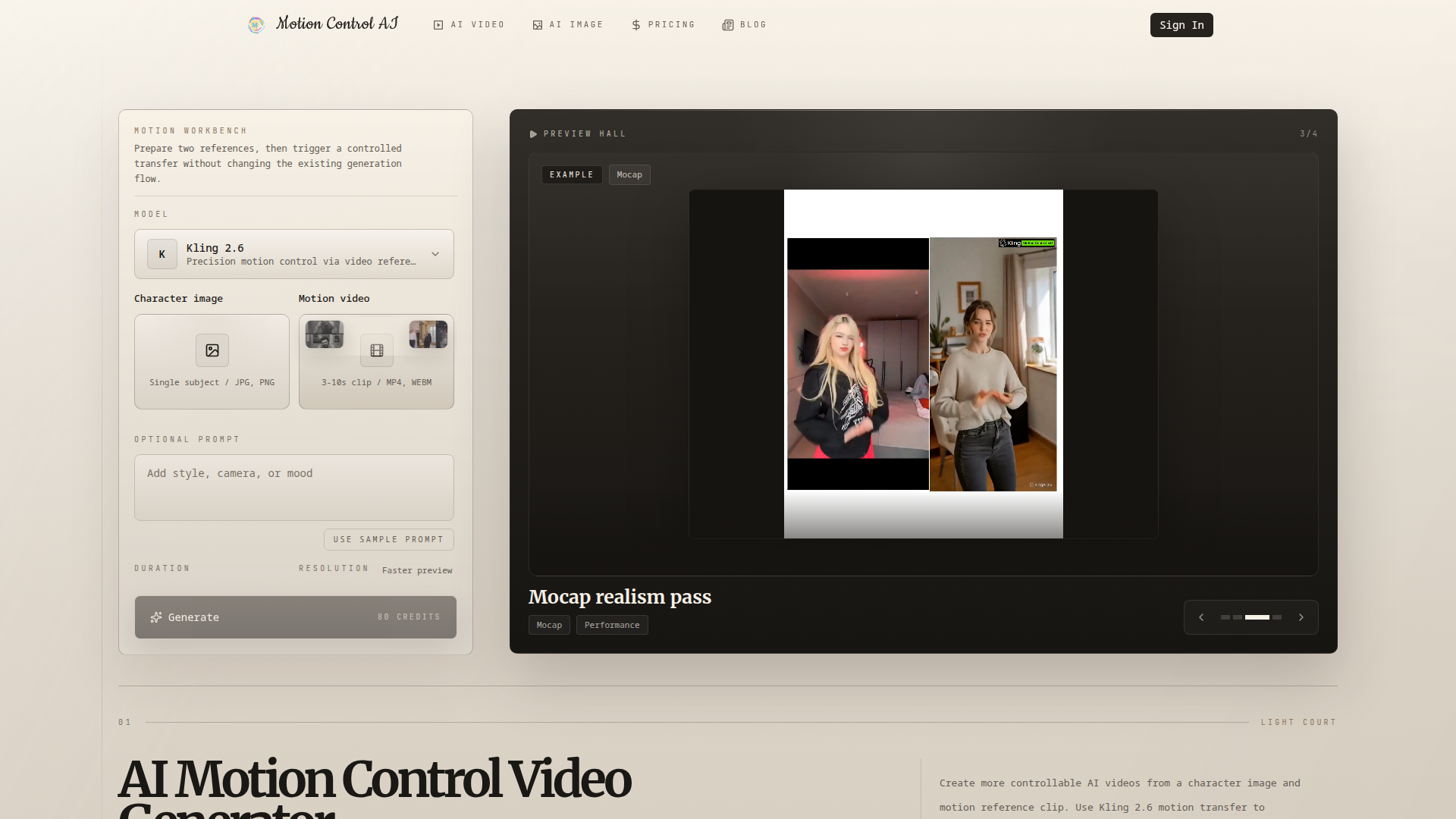1456x819 pixels.
Task: Focus the optional prompt text area
Action: (294, 487)
